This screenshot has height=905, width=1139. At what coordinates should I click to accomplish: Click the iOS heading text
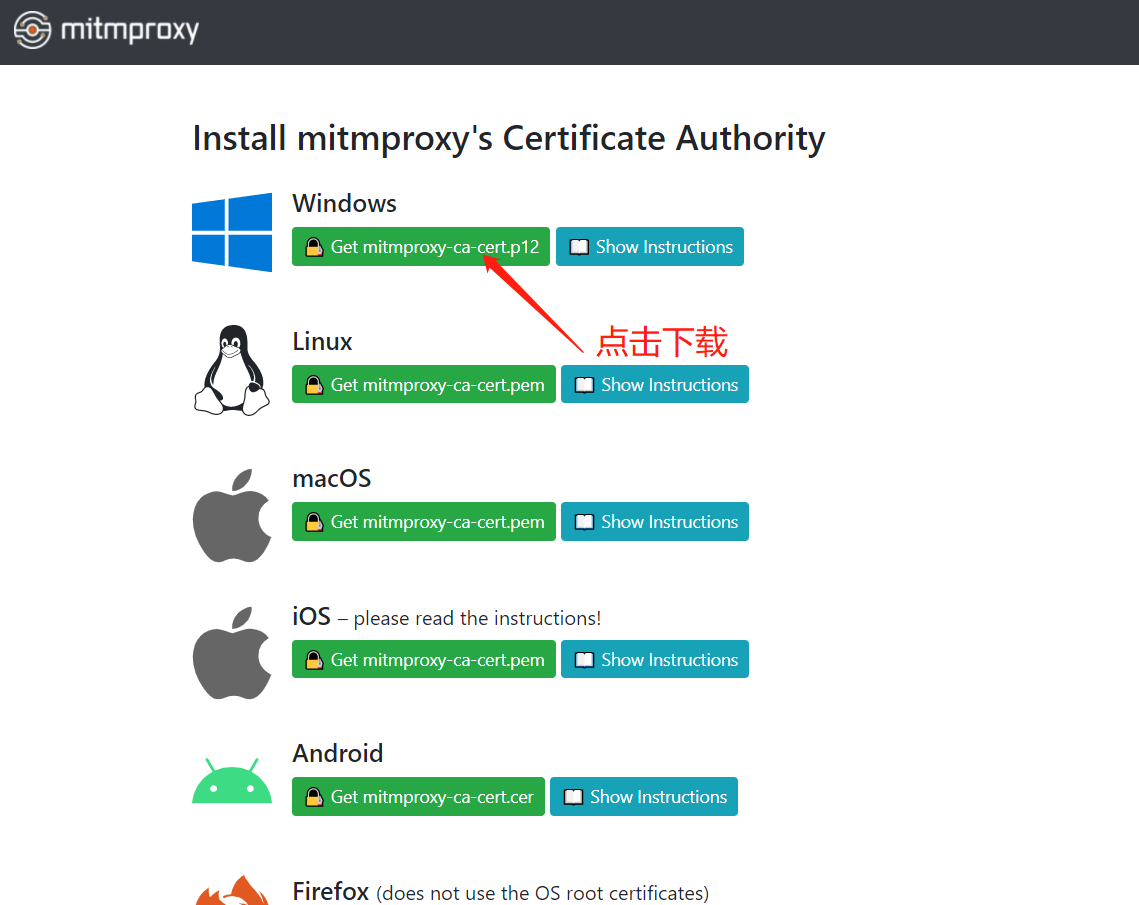(x=311, y=617)
